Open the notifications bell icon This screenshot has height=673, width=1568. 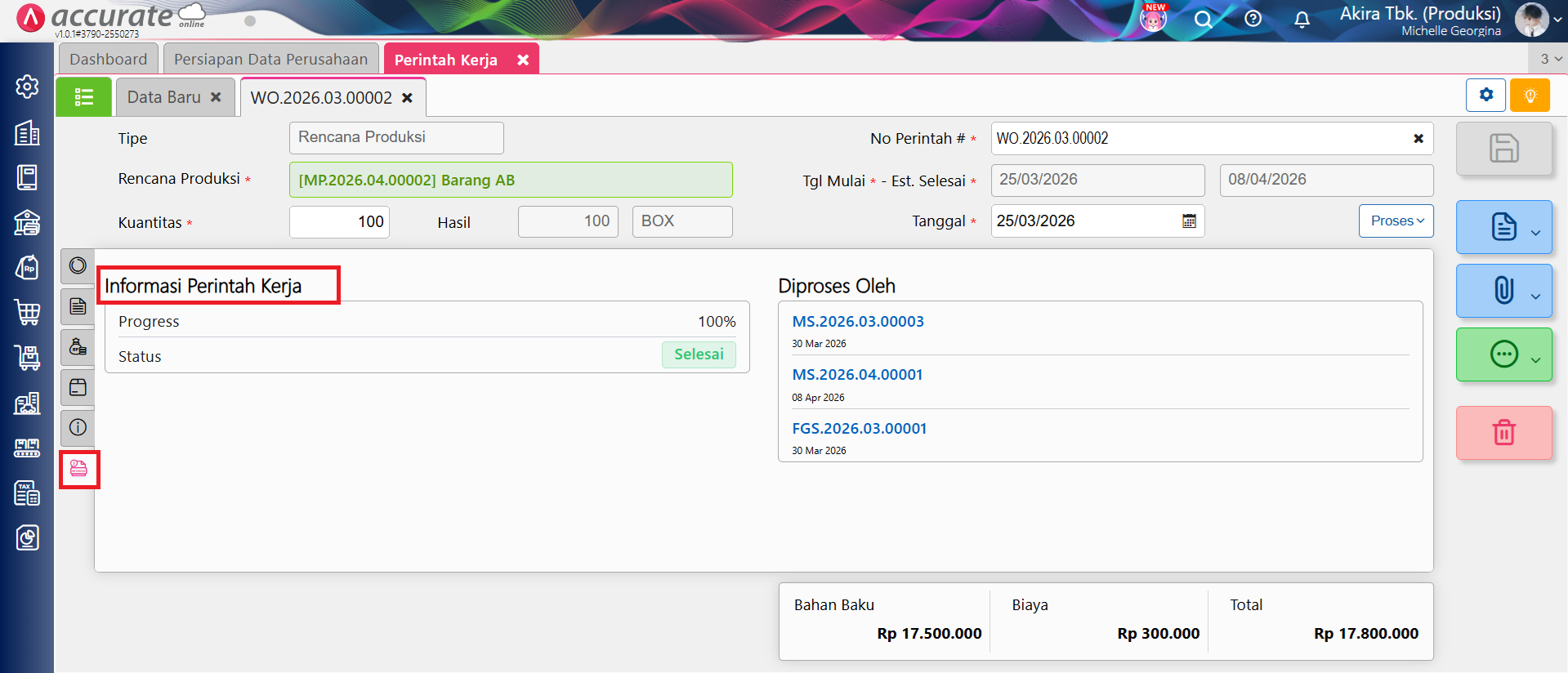(x=1302, y=19)
